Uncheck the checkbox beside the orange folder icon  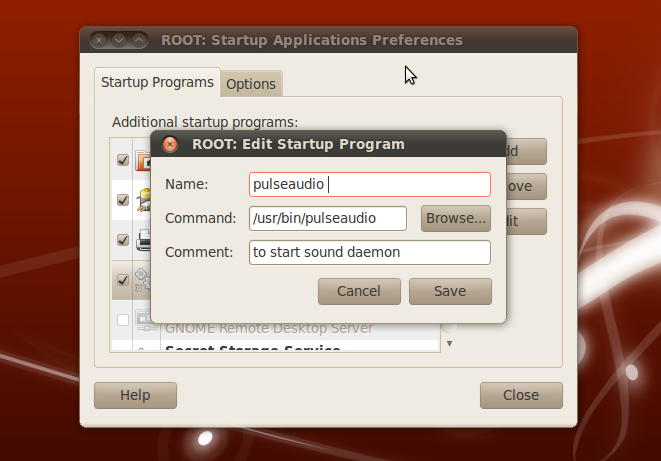pyautogui.click(x=123, y=160)
